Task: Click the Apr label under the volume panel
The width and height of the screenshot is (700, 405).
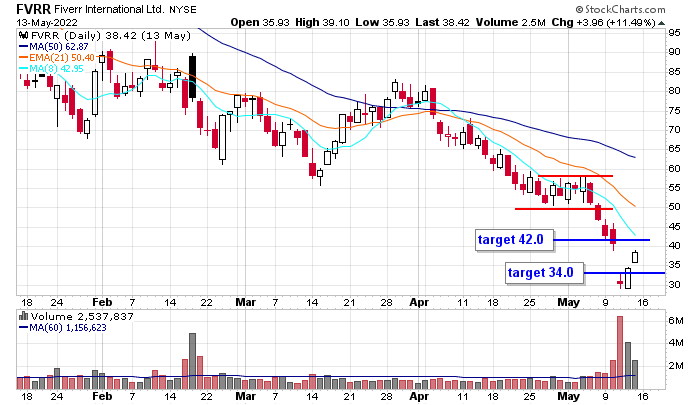Action: pos(419,396)
